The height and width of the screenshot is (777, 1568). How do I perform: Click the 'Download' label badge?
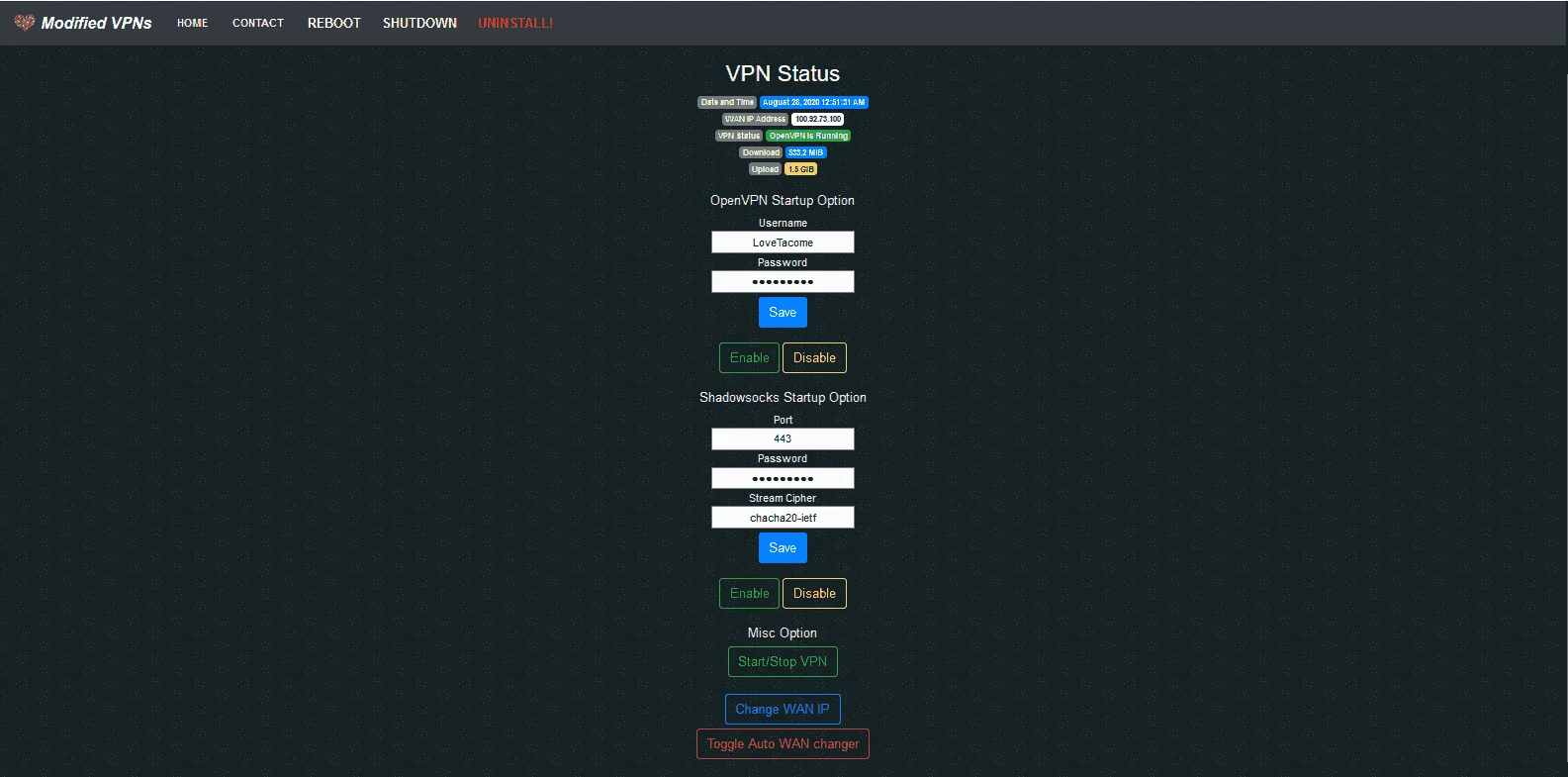pyautogui.click(x=761, y=152)
